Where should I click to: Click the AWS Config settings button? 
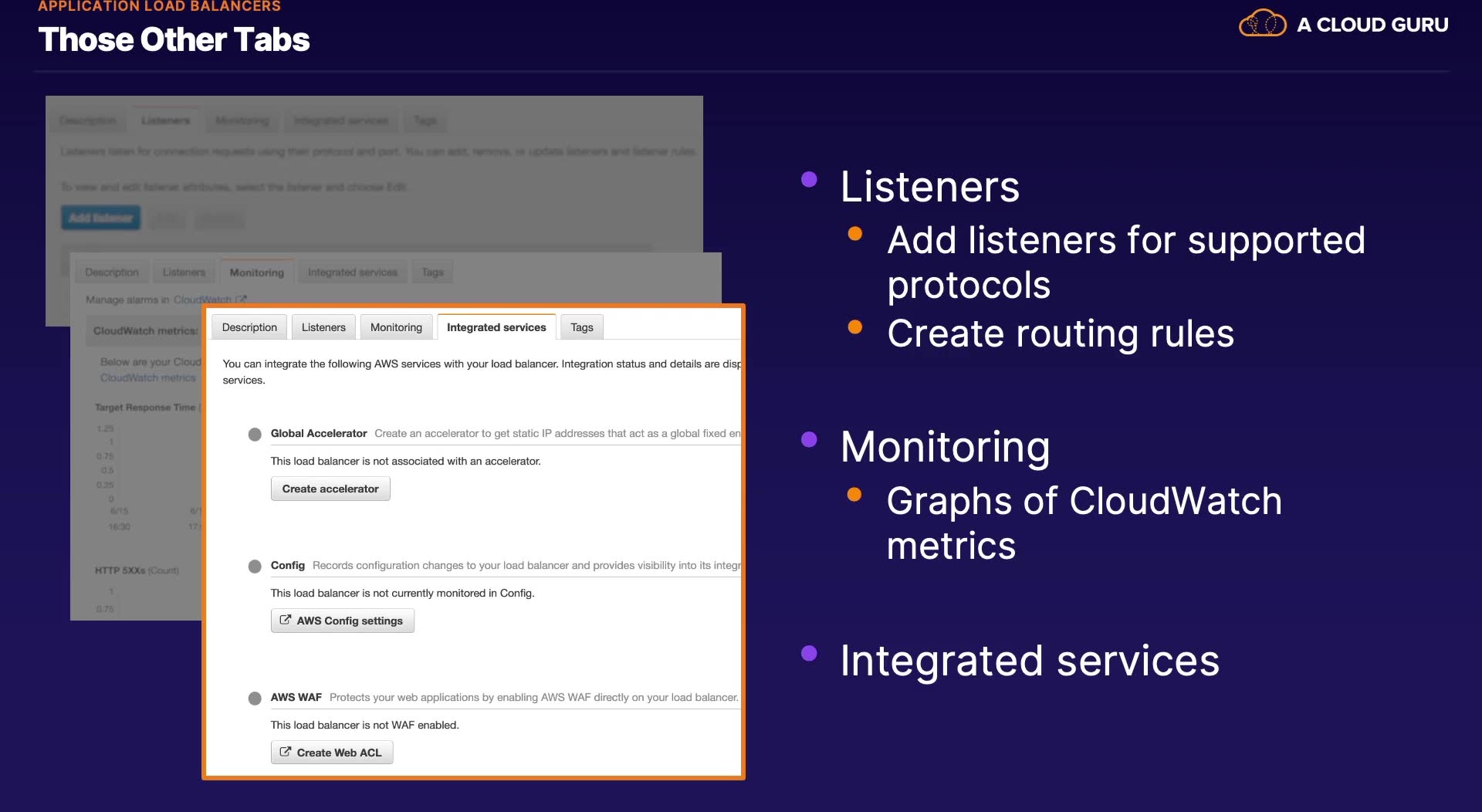(343, 621)
